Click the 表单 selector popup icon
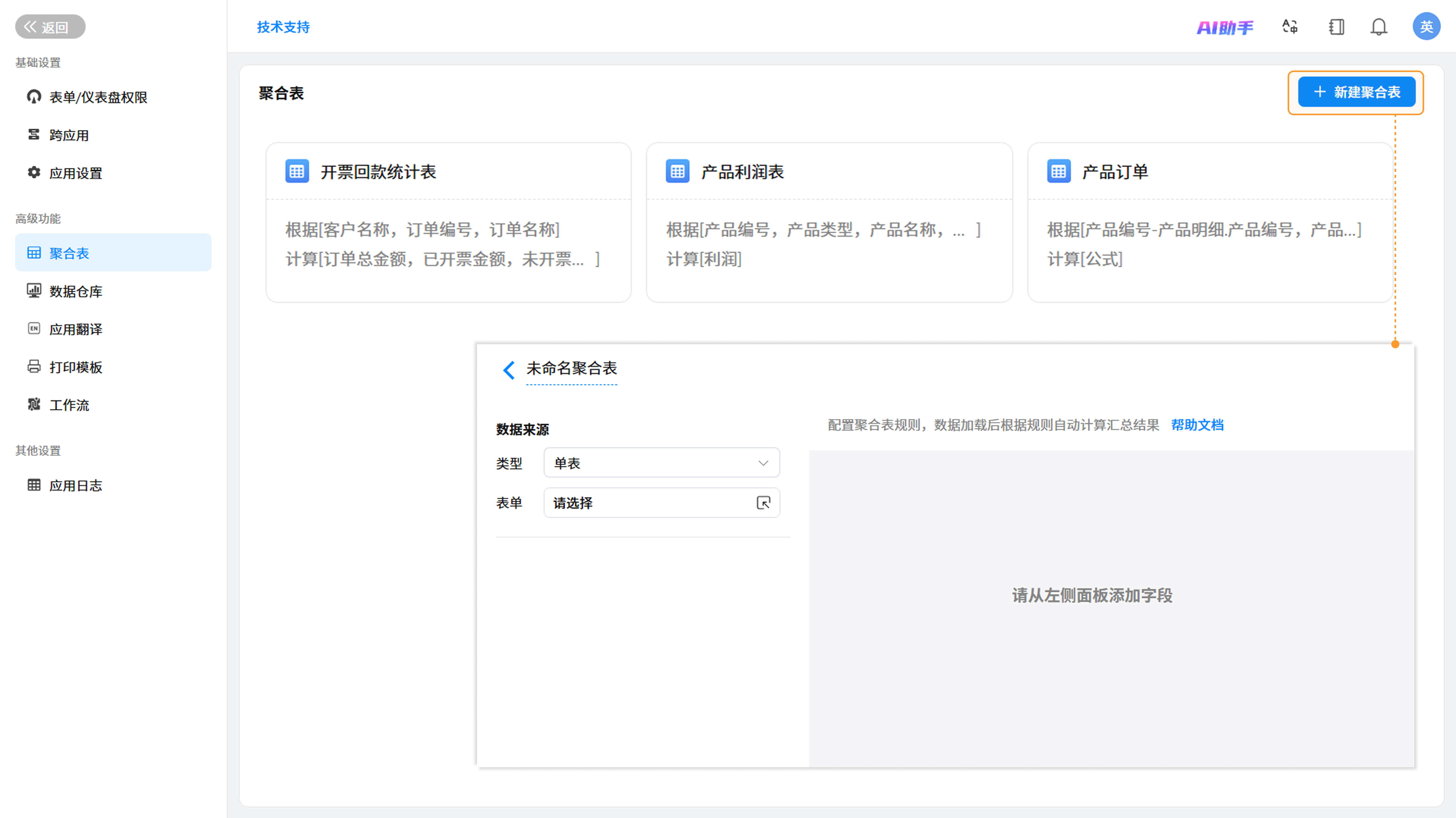This screenshot has width=1456, height=818. coord(764,503)
